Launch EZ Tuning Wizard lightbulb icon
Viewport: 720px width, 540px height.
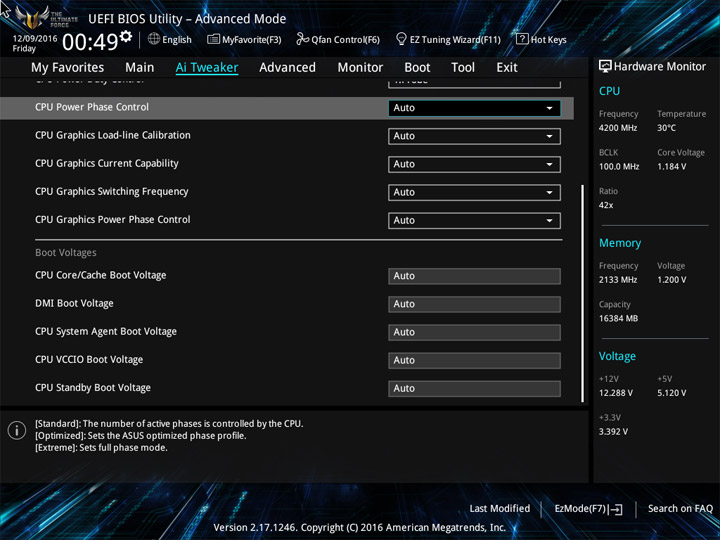coord(401,39)
